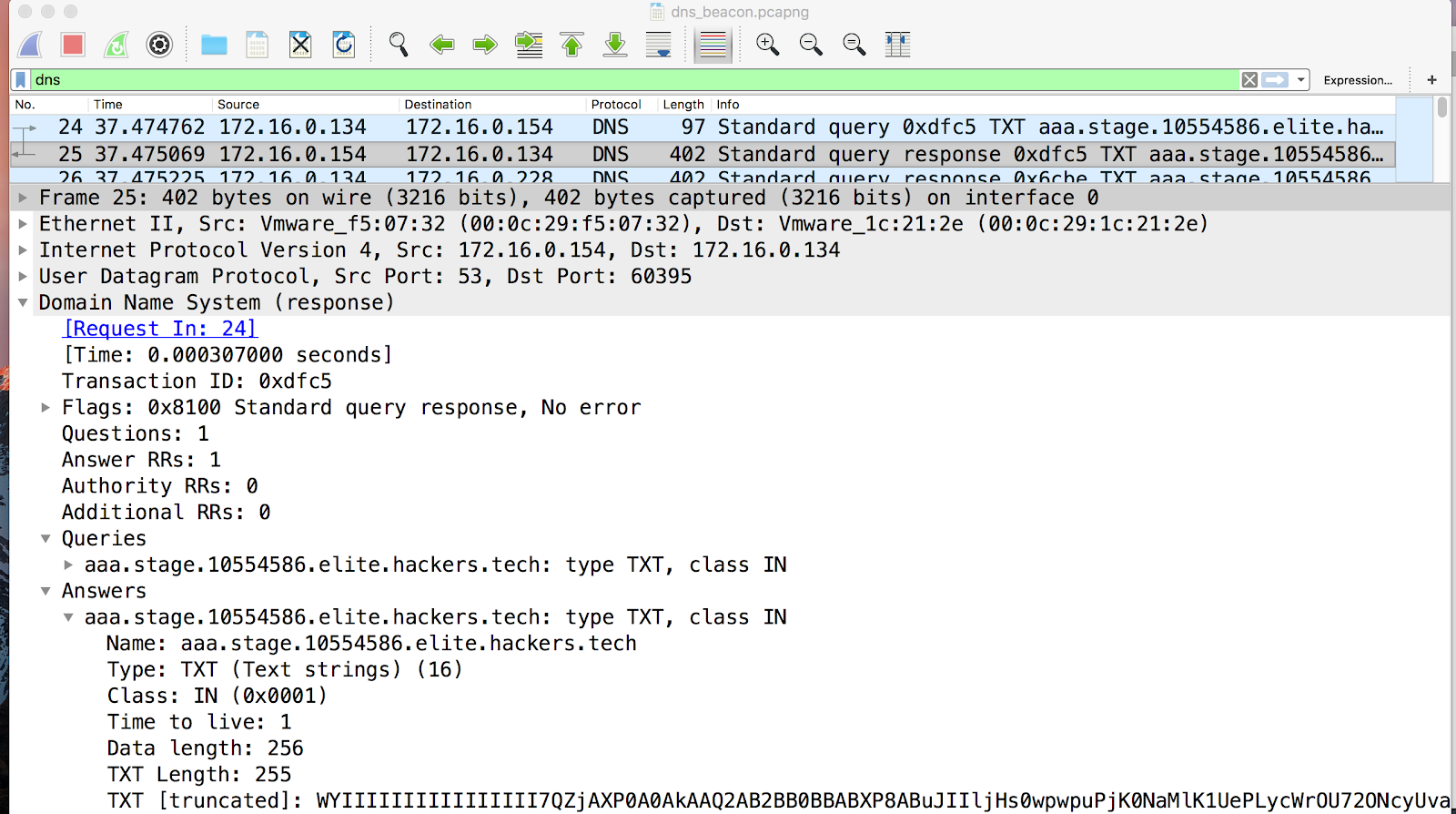Image resolution: width=1456 pixels, height=814 pixels.
Task: Sort packets by Destination column header
Action: coord(493,105)
